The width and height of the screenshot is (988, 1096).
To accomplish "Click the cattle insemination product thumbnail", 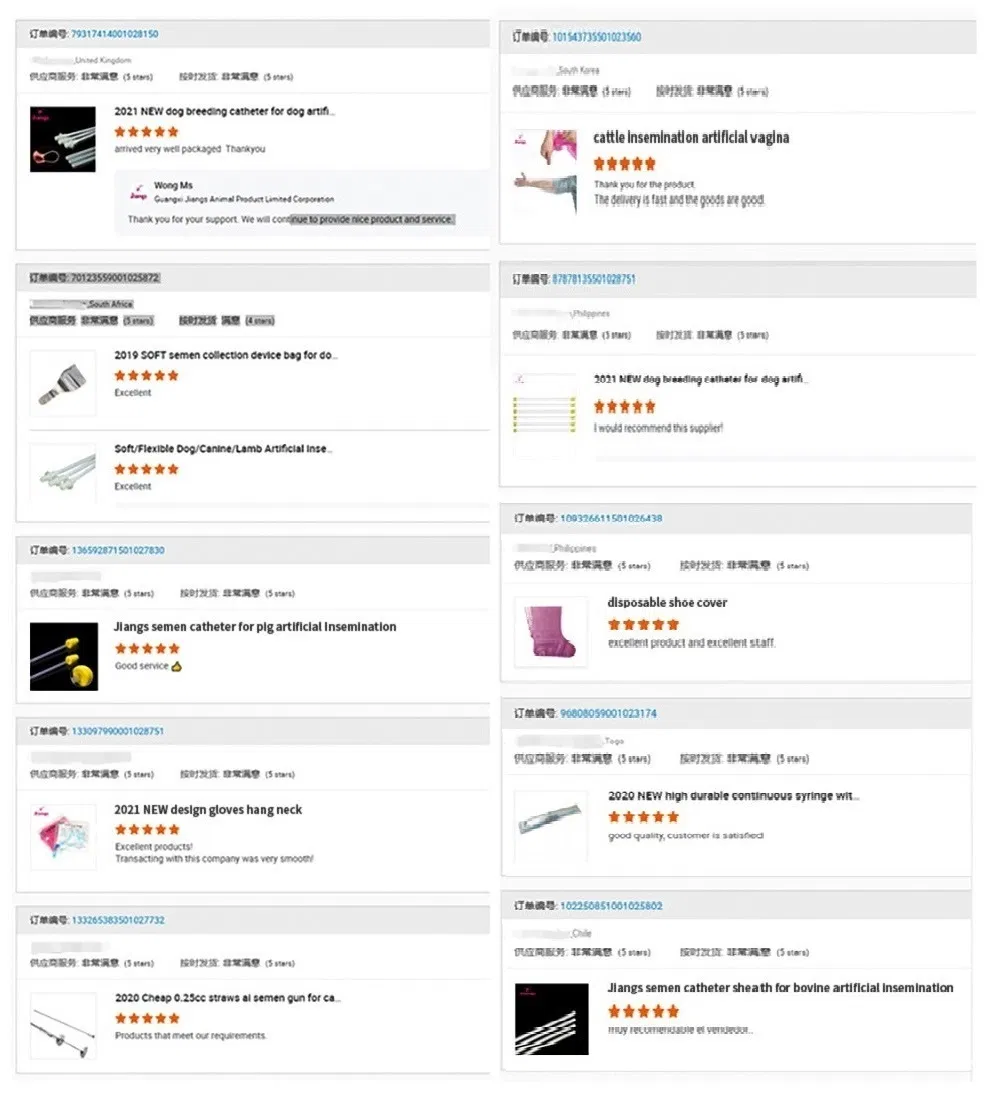I will click(545, 172).
